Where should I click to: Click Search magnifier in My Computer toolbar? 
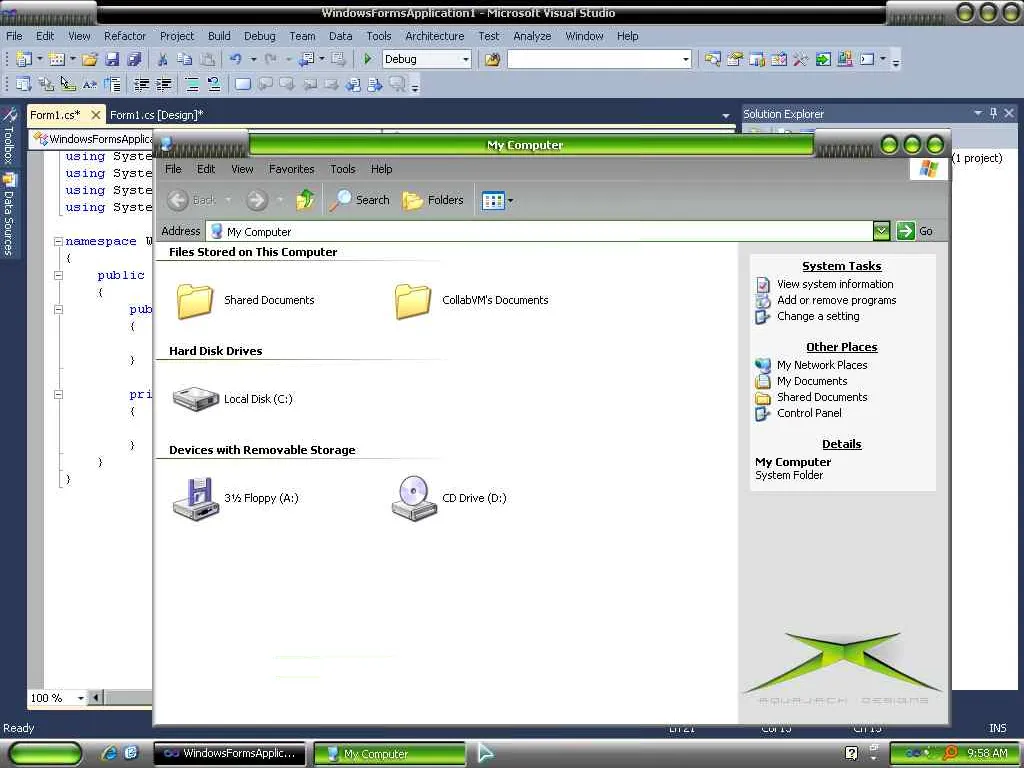359,200
